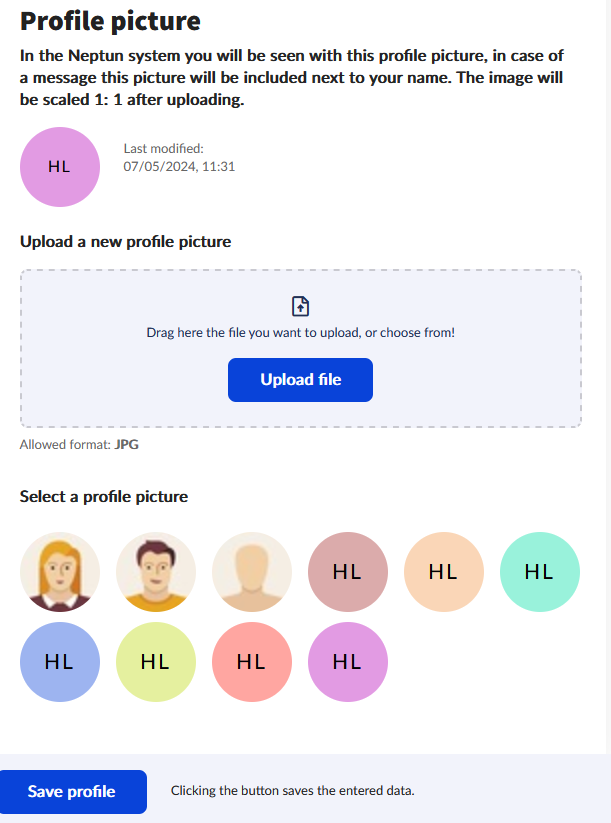Select the blue HL initials avatar
Viewport: 611px width, 823px height.
point(60,661)
